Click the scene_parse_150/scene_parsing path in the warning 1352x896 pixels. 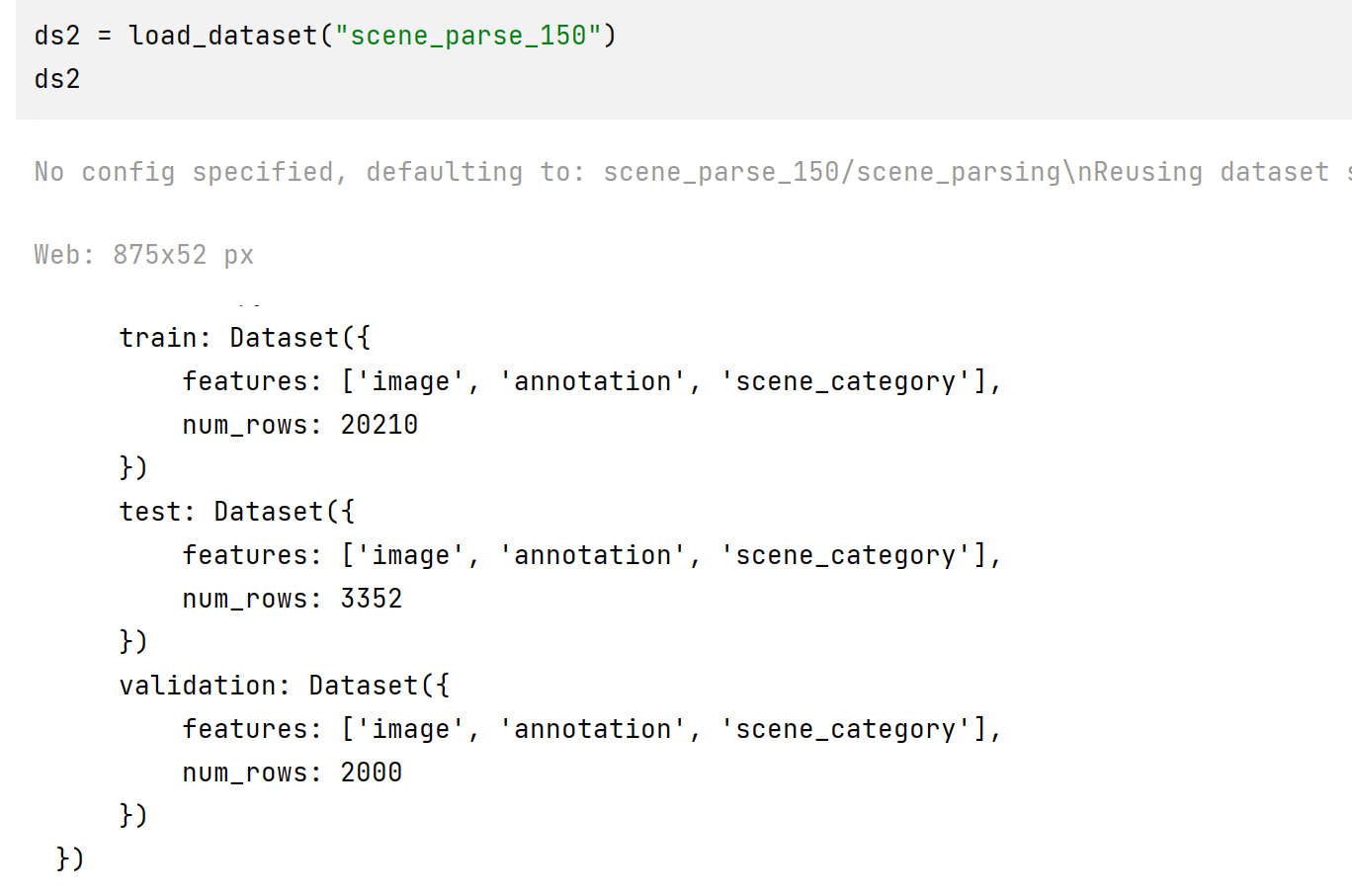pyautogui.click(x=831, y=172)
